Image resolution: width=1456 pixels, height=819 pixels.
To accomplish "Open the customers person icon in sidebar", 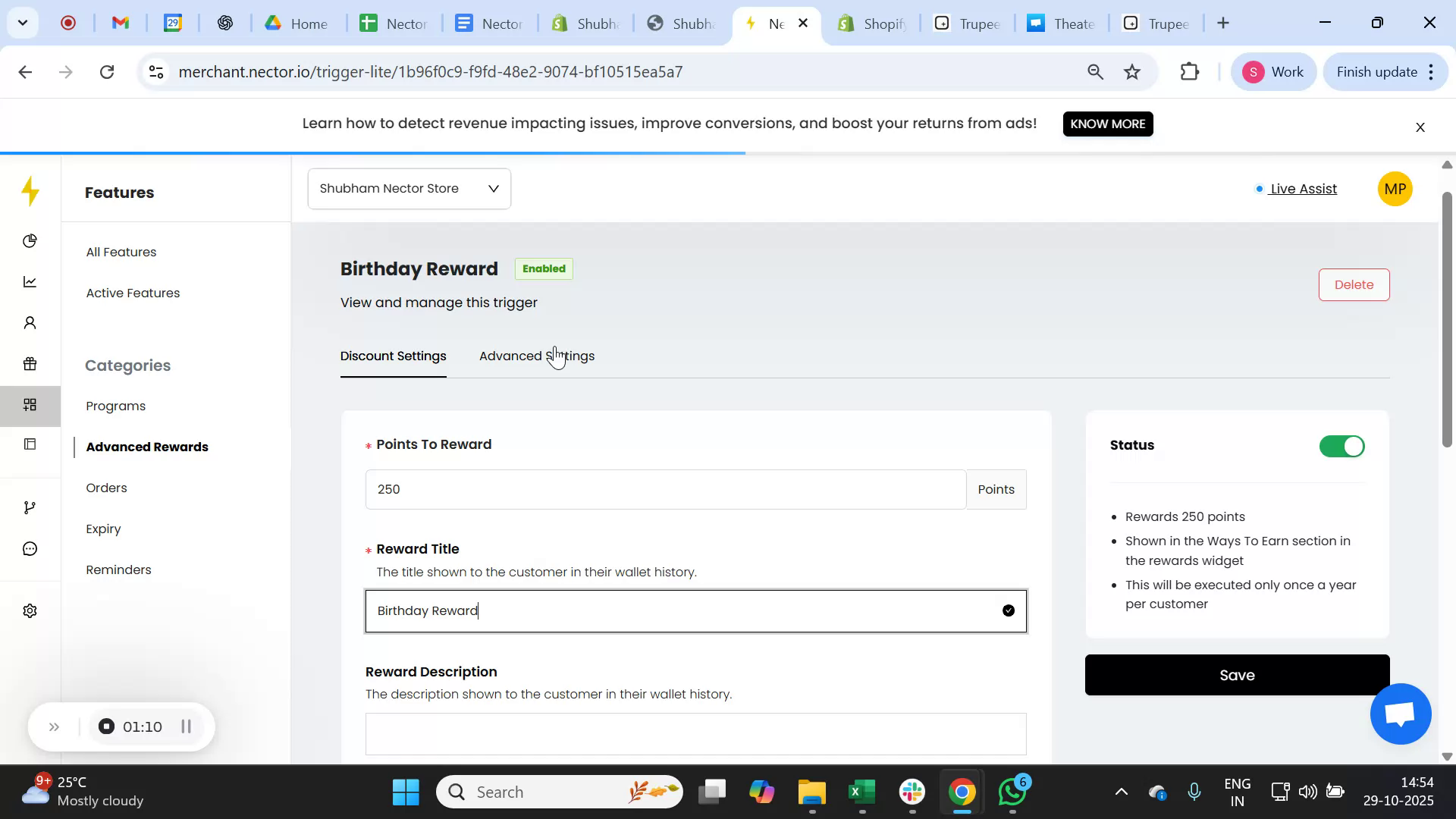I will [x=30, y=322].
